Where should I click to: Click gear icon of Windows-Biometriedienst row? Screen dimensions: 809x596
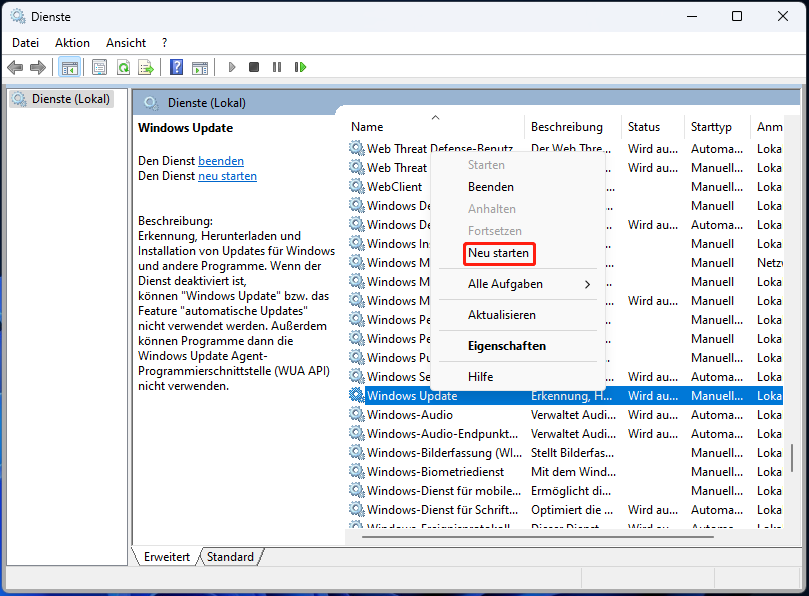[x=357, y=471]
